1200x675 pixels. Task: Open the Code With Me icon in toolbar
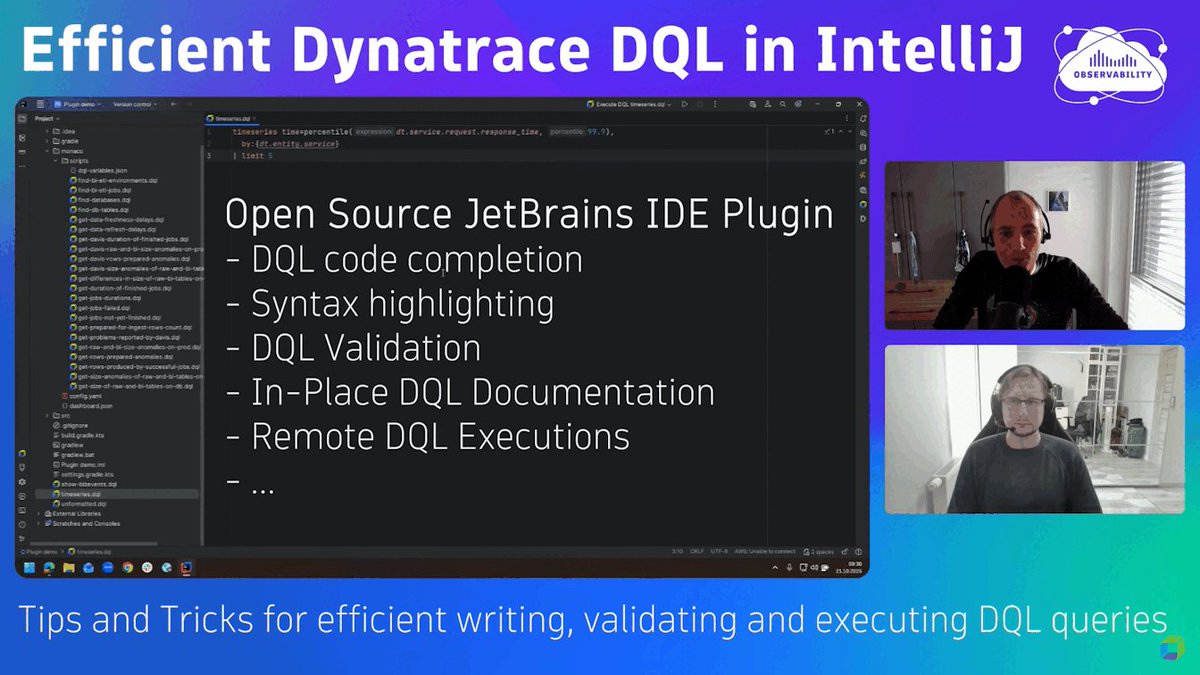click(x=768, y=104)
